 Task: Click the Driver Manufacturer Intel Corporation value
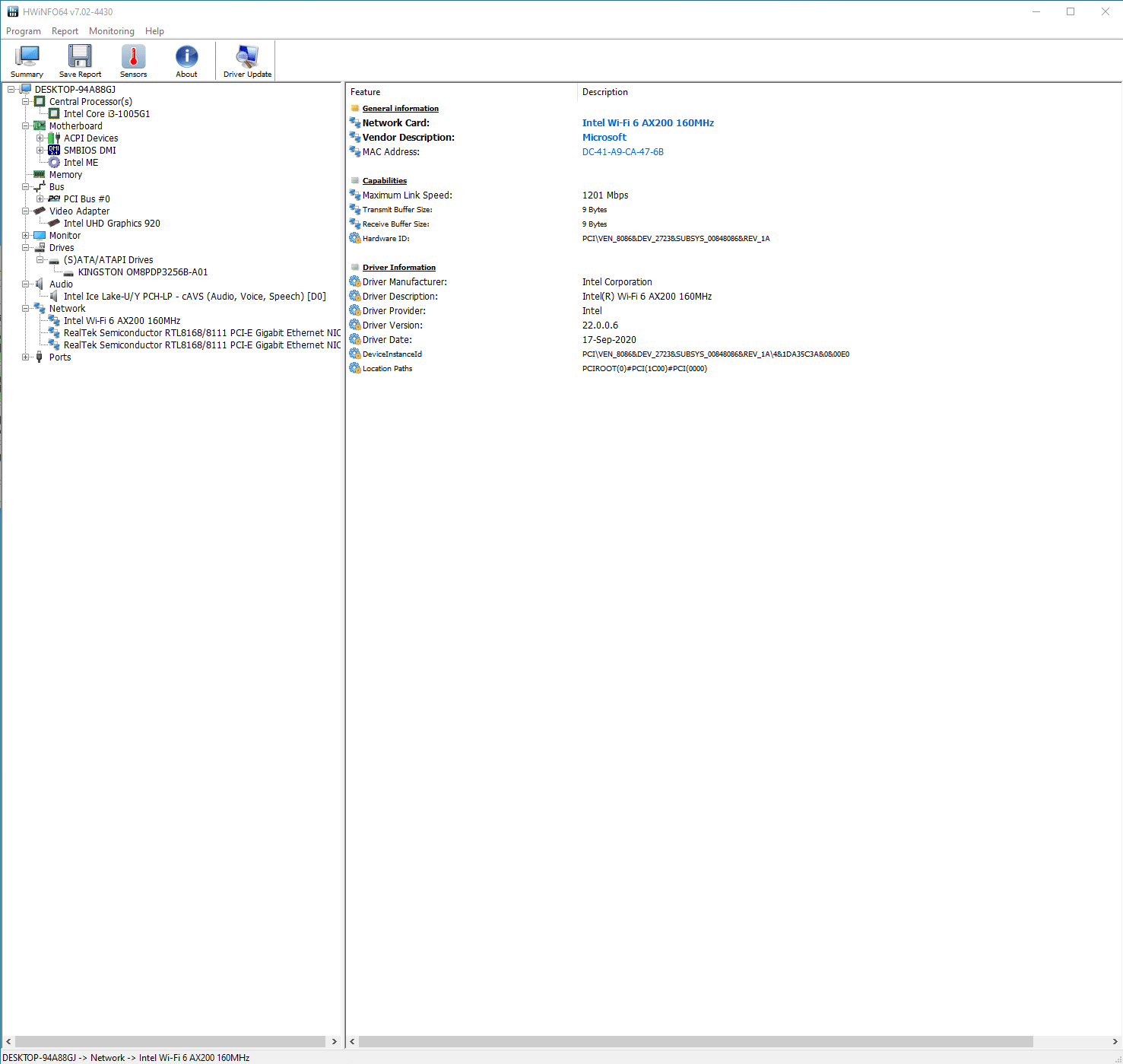coord(617,282)
